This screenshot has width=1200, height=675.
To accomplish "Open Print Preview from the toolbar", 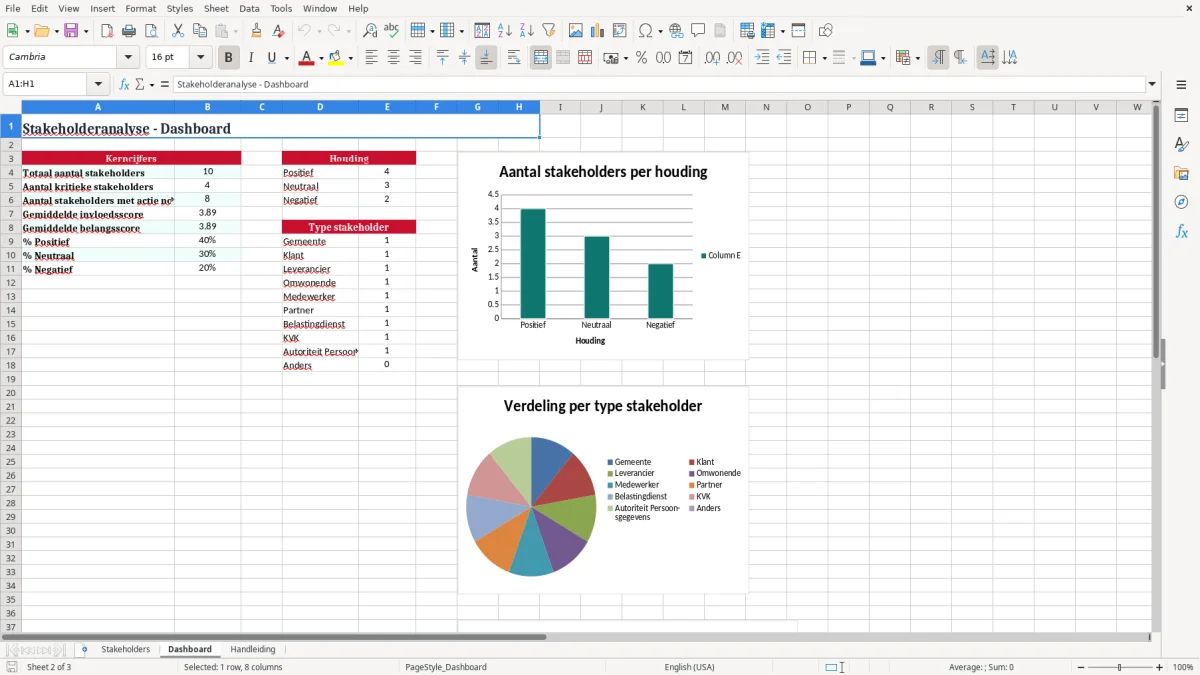I will [151, 31].
